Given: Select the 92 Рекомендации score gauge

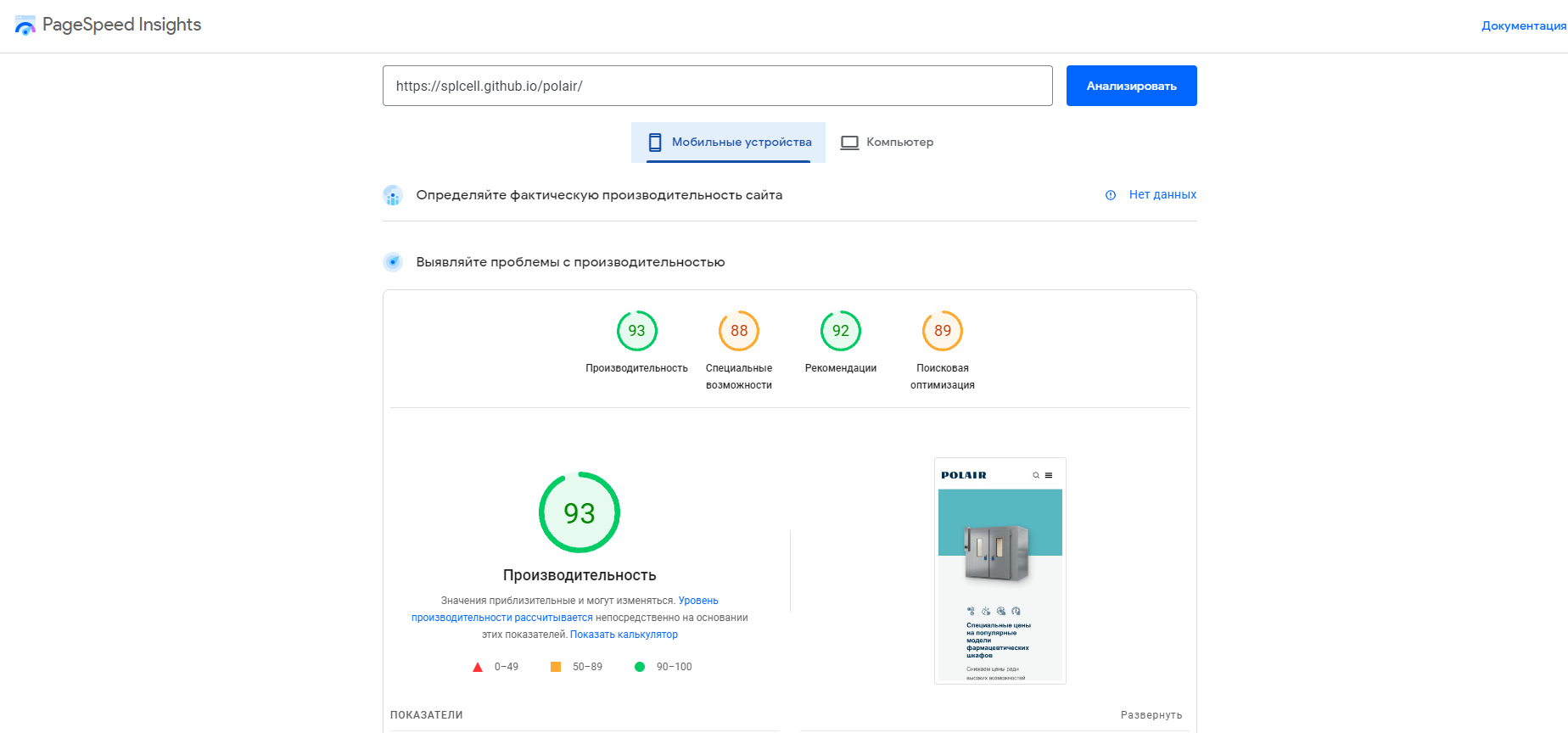Looking at the screenshot, I should tap(841, 331).
